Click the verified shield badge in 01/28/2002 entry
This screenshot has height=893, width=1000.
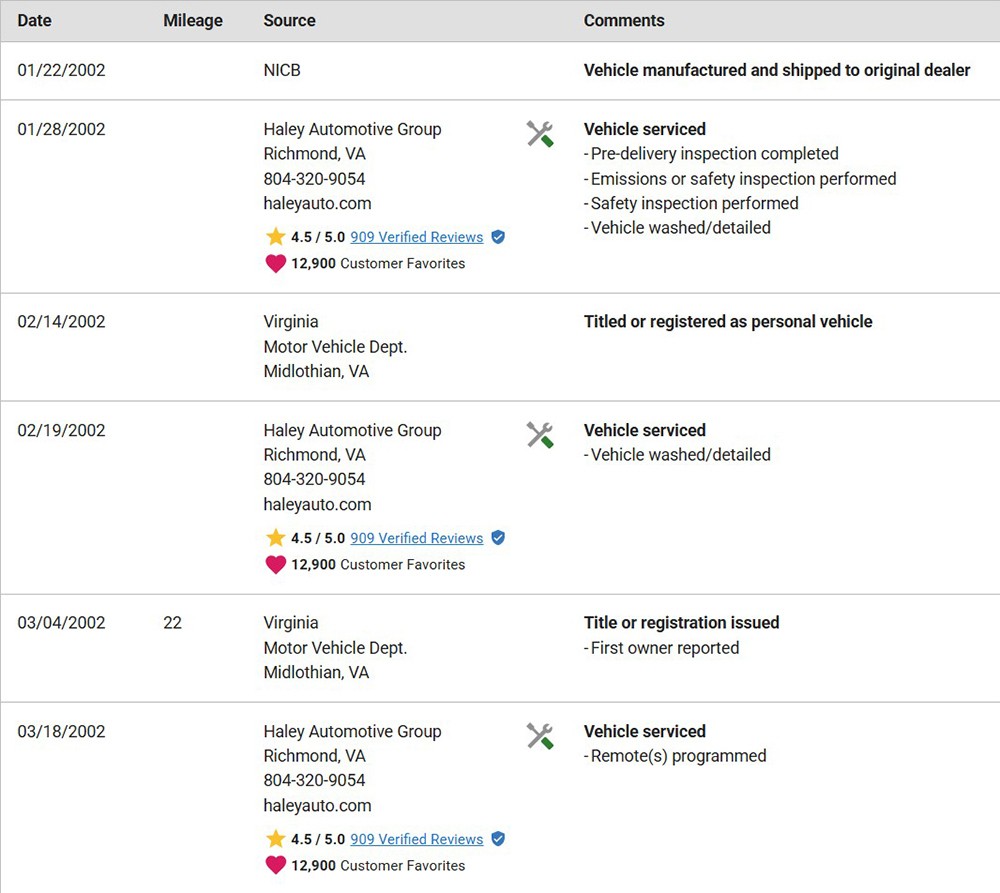coord(498,237)
